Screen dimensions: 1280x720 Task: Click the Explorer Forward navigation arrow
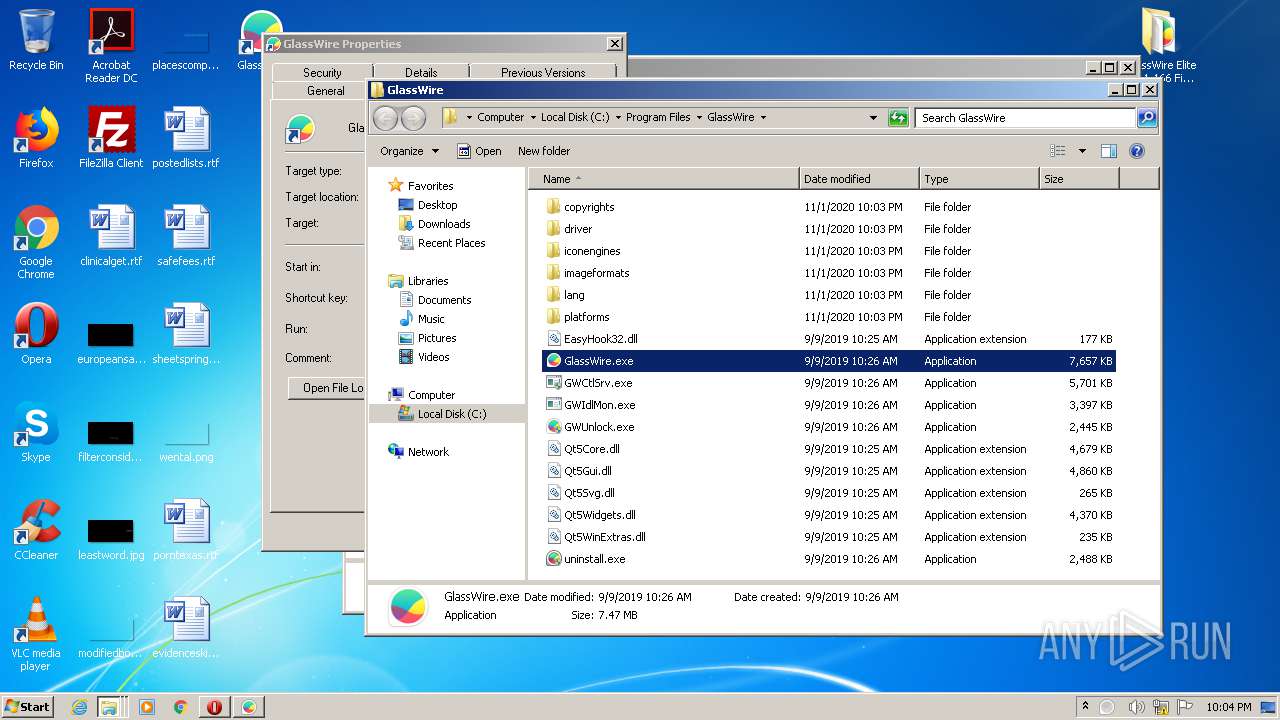413,118
